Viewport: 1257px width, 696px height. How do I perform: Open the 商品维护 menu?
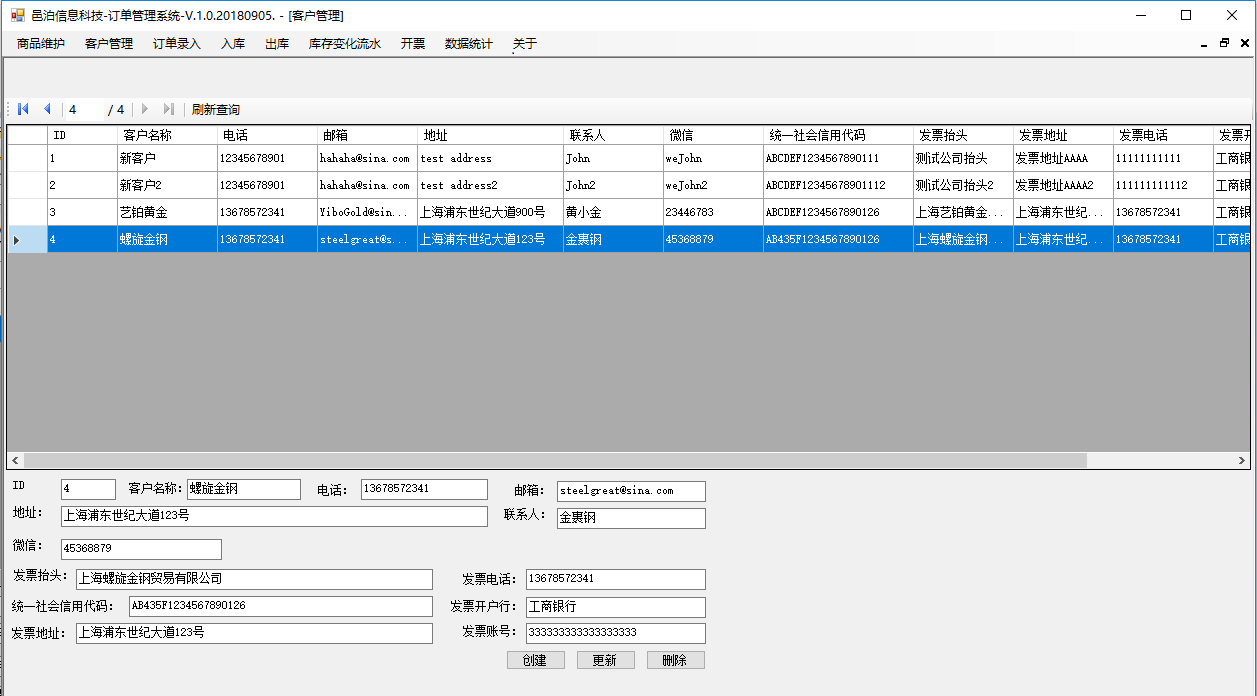tap(41, 44)
